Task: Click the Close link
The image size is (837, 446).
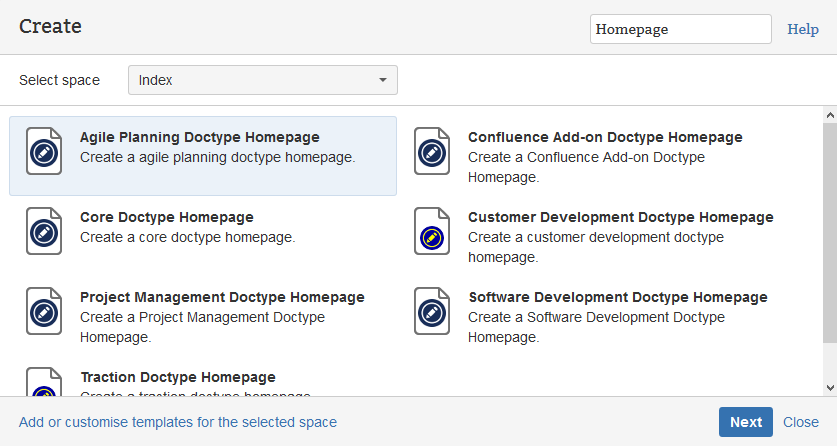Action: pyautogui.click(x=800, y=422)
